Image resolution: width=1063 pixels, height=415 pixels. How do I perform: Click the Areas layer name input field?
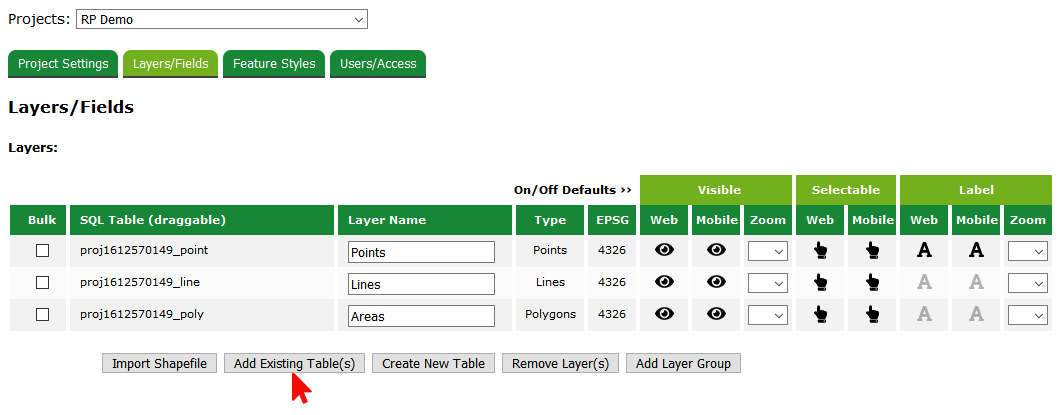coord(422,316)
